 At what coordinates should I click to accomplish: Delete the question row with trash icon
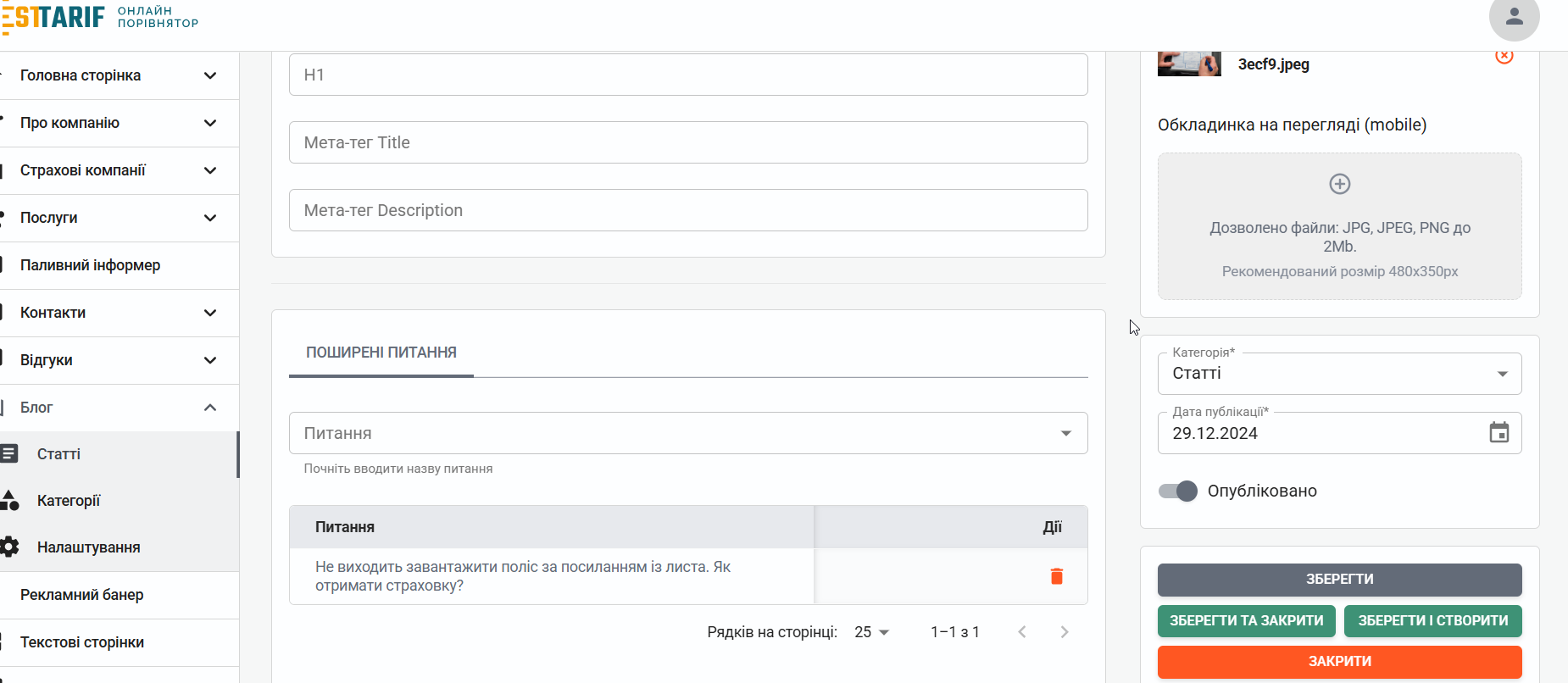click(1057, 576)
